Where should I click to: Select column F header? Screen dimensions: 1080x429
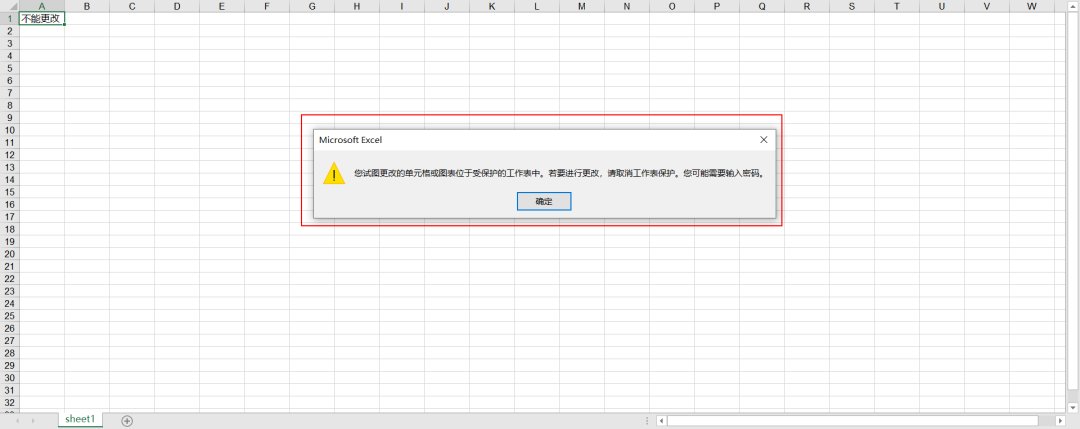(x=267, y=6)
